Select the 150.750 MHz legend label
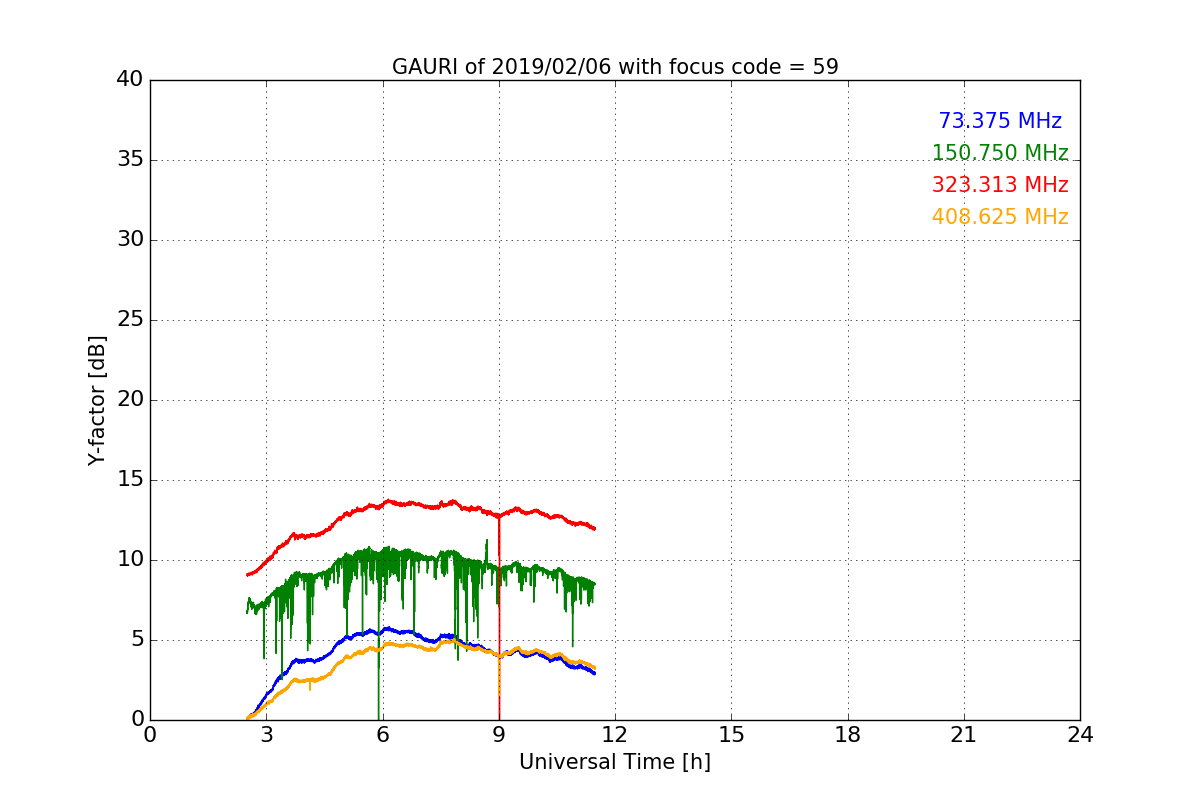This screenshot has width=1200, height=800. pos(1000,153)
